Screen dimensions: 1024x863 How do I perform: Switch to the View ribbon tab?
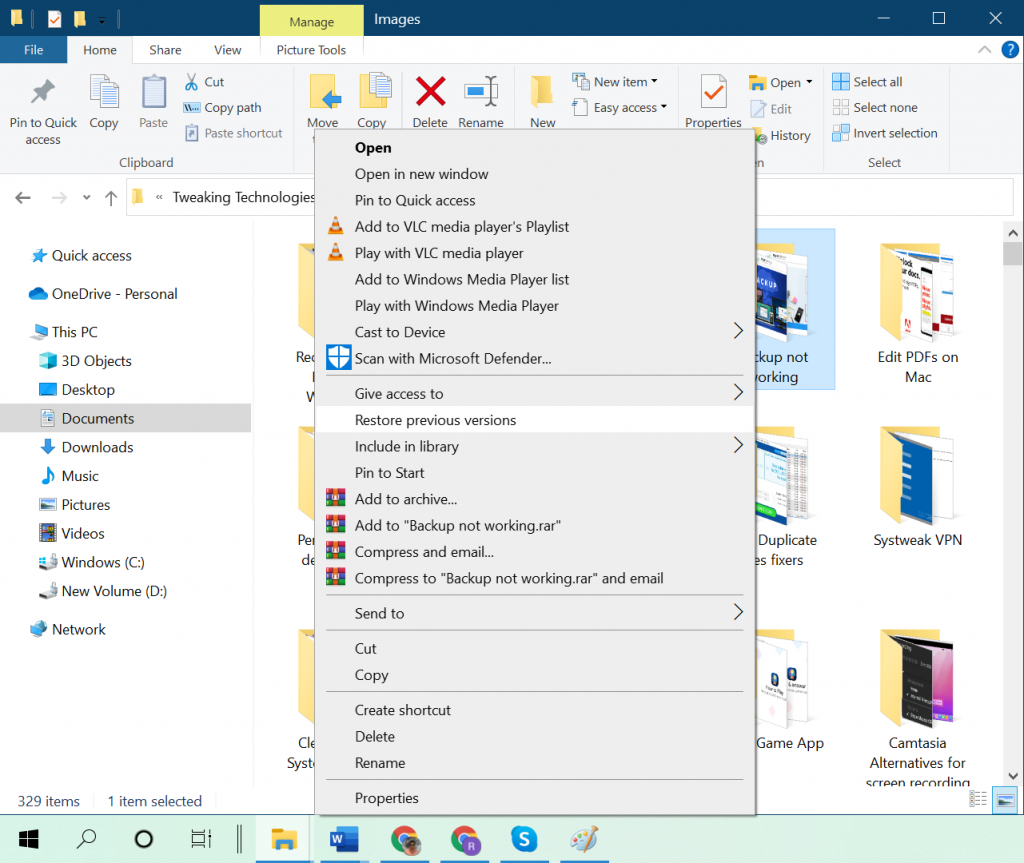click(x=227, y=49)
